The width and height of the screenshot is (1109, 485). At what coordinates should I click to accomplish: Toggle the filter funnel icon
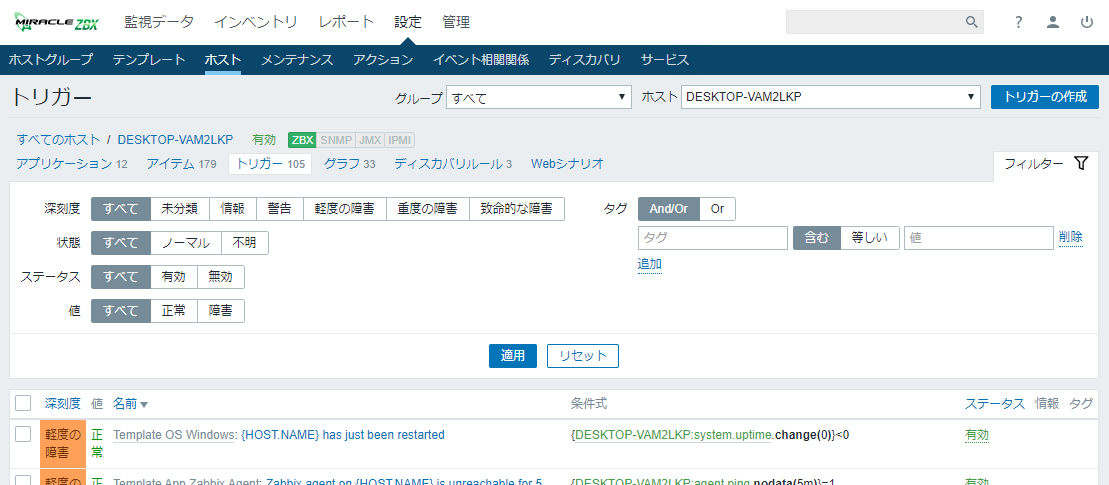(1080, 164)
